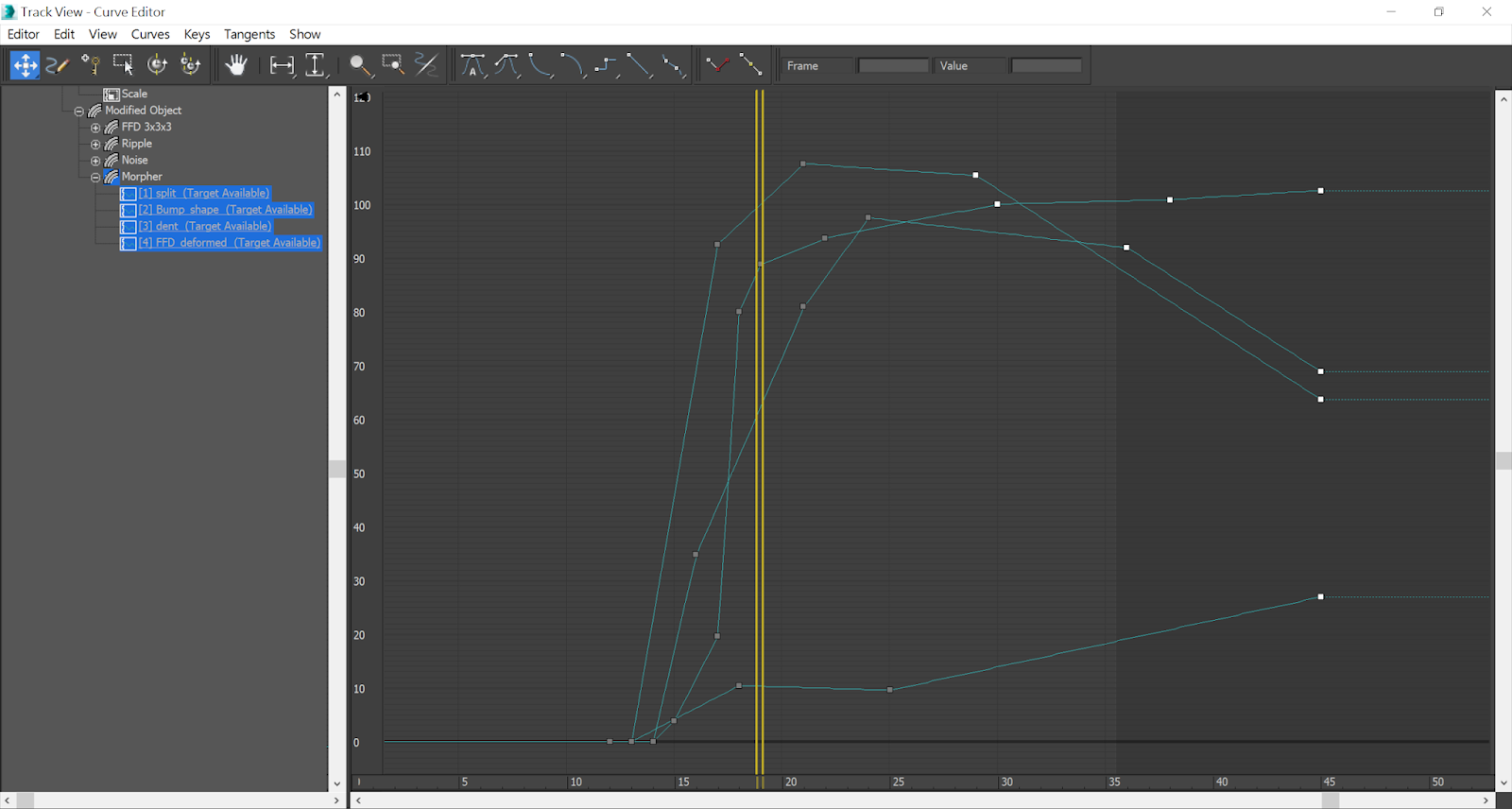Set tangents to Auto
Image resolution: width=1512 pixels, height=809 pixels.
[x=473, y=65]
